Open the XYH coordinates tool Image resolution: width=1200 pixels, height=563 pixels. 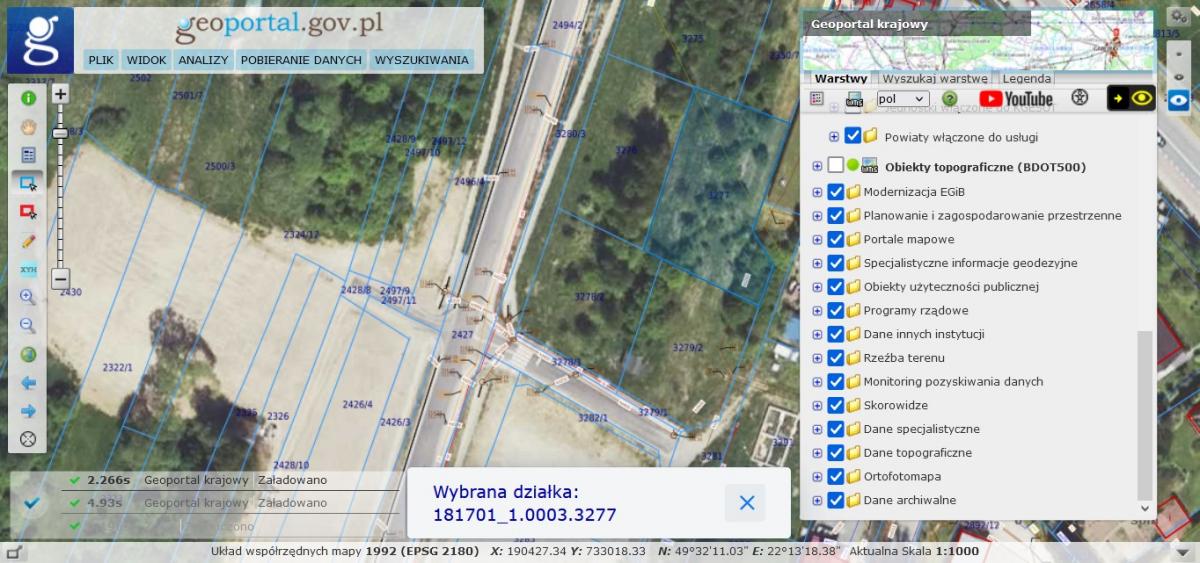tap(28, 269)
